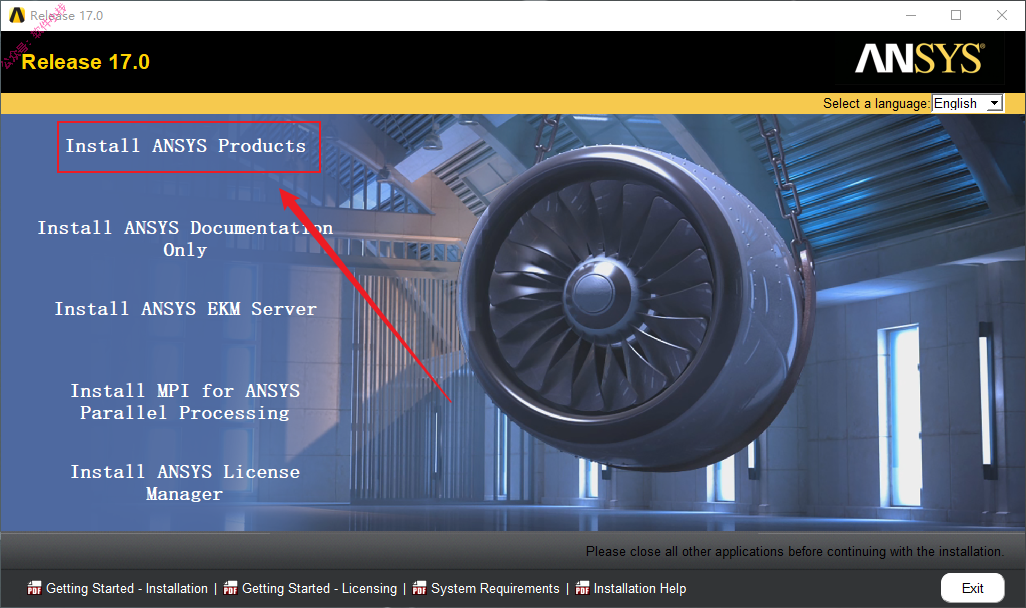Minimize the Release 17.0 window
1026x608 pixels.
click(911, 15)
